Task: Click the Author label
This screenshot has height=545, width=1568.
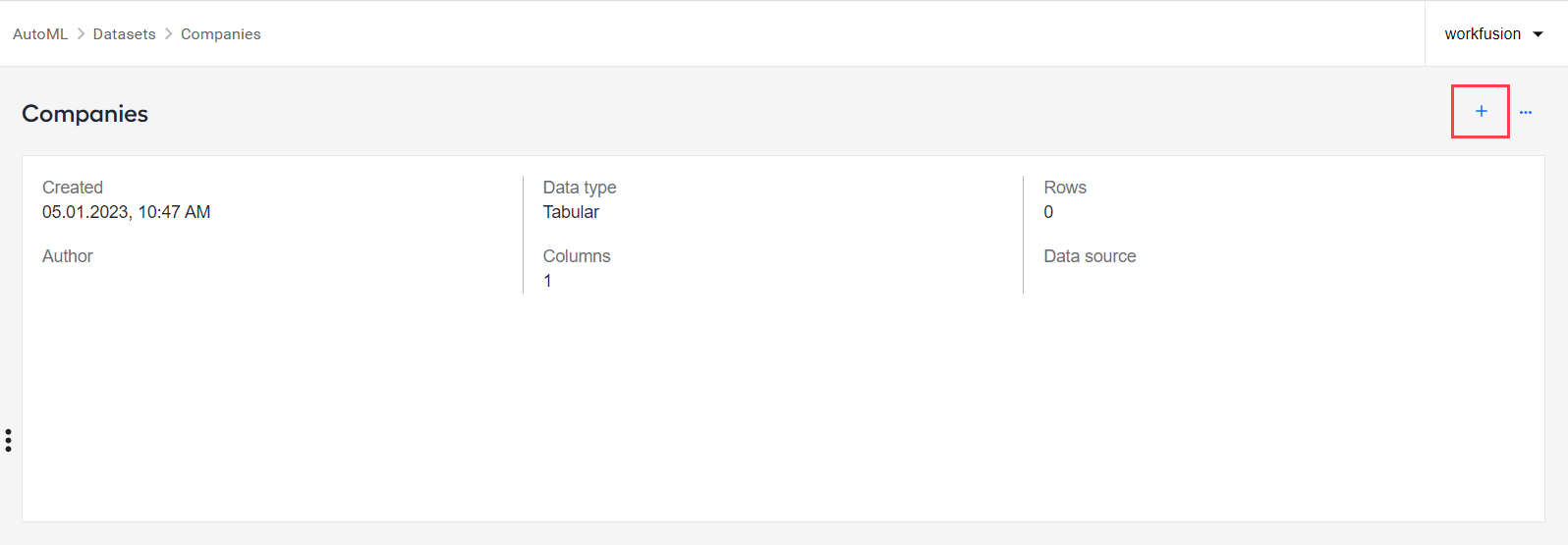Action: tap(67, 256)
